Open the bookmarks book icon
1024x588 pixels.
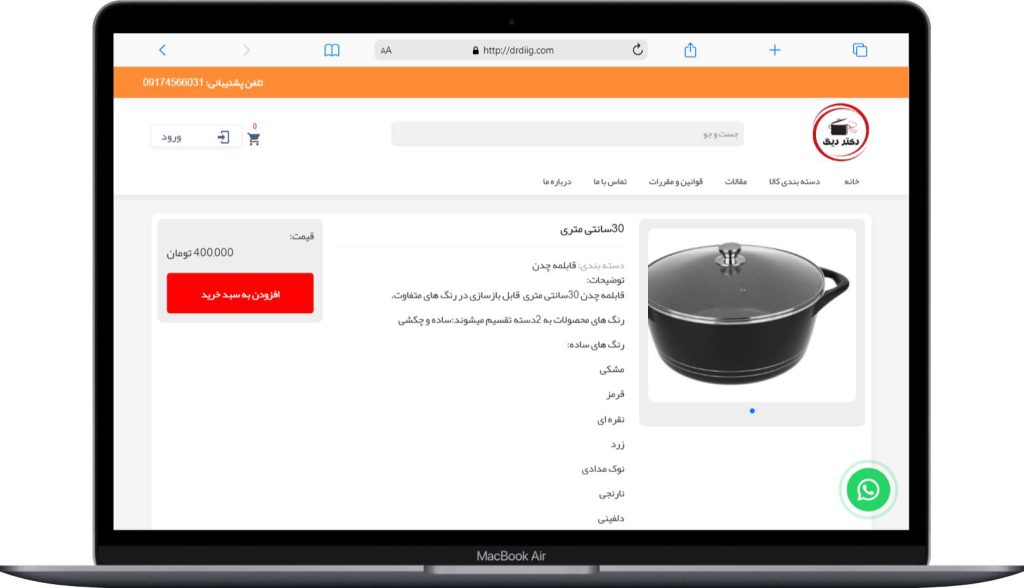[332, 50]
